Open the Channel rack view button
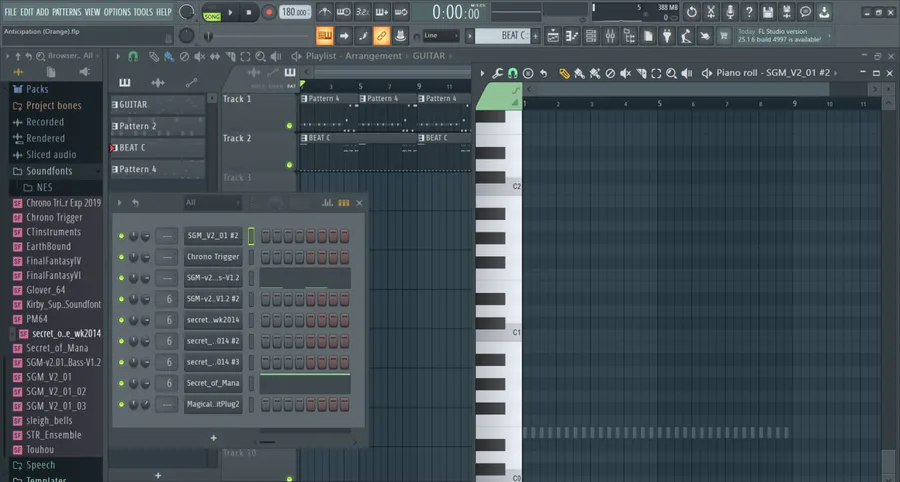The height and width of the screenshot is (482, 900). pyautogui.click(x=591, y=36)
